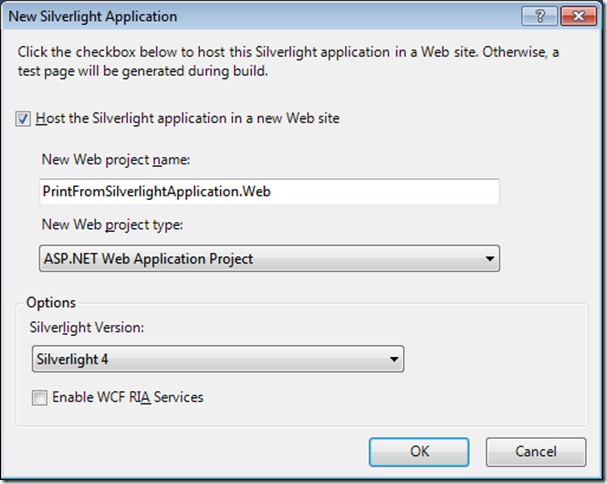
Task: Click the question mark Help button
Action: coord(539,16)
